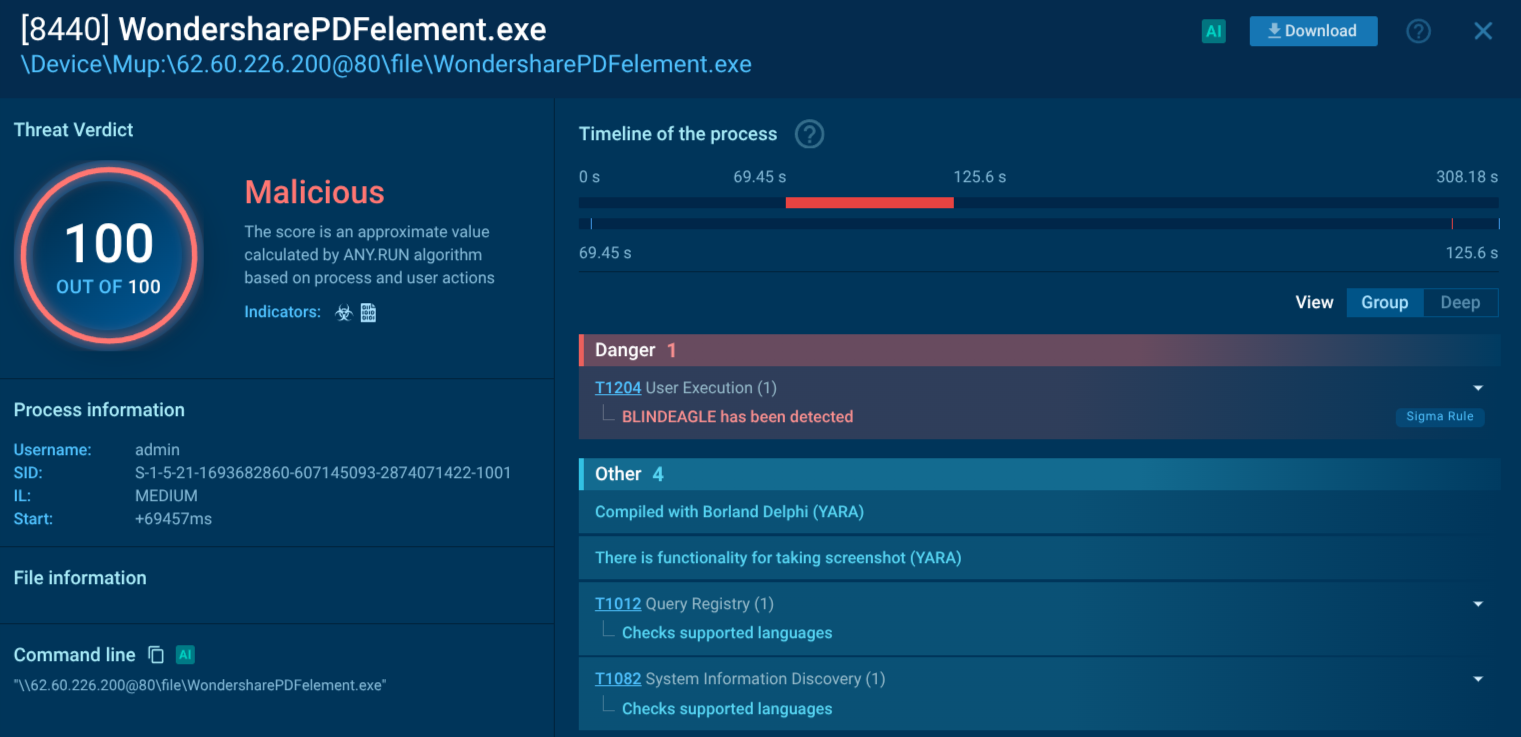Image resolution: width=1521 pixels, height=737 pixels.
Task: Open timeline help question mark
Action: (x=809, y=134)
